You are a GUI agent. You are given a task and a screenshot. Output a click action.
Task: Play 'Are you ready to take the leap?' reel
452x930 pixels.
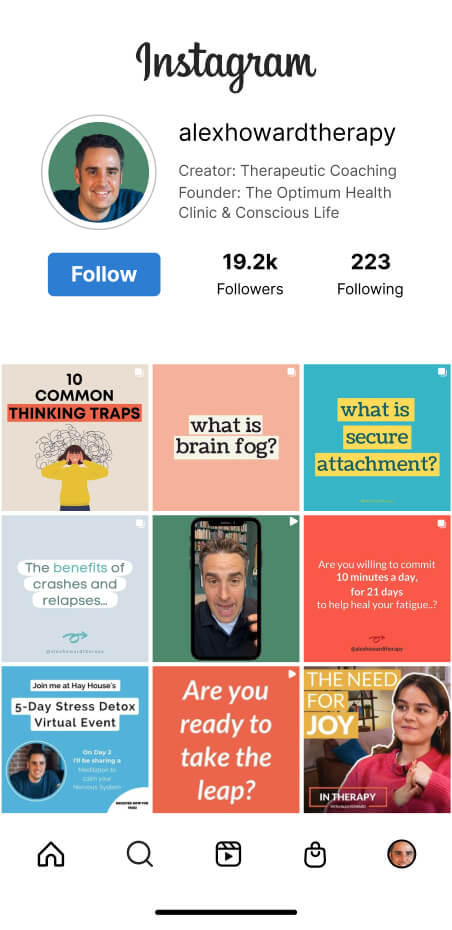tap(226, 739)
